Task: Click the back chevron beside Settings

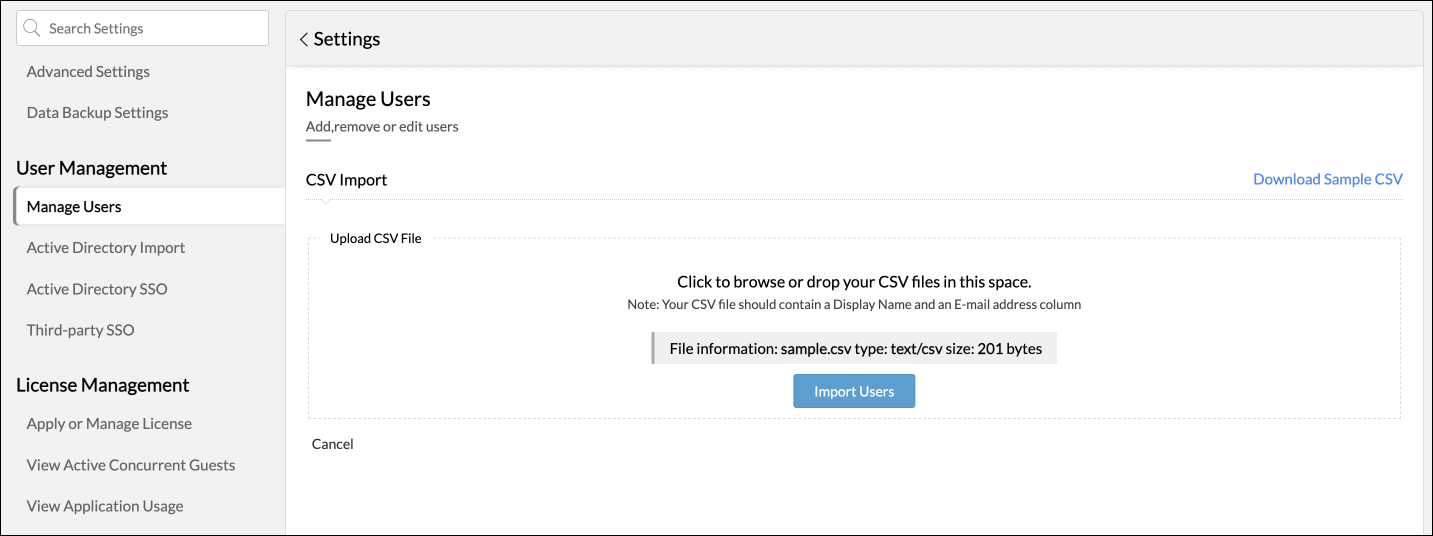Action: point(303,40)
